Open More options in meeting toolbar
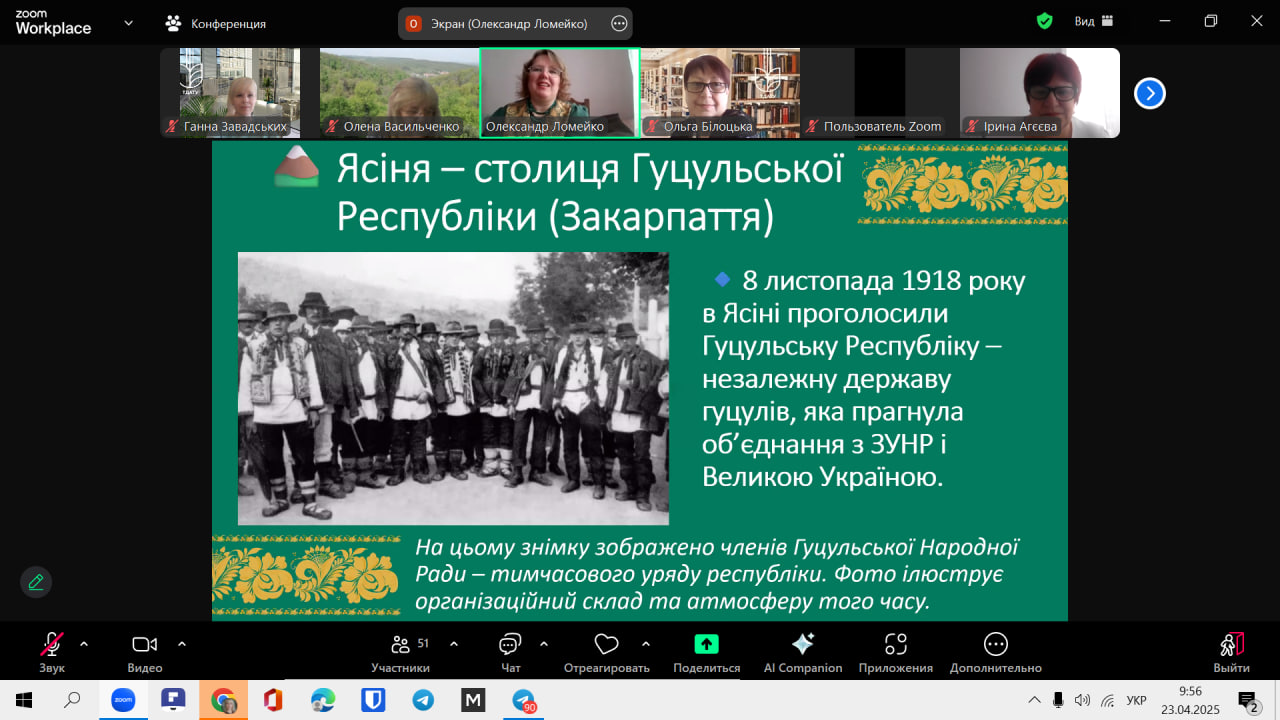This screenshot has height=720, width=1280. [x=995, y=645]
